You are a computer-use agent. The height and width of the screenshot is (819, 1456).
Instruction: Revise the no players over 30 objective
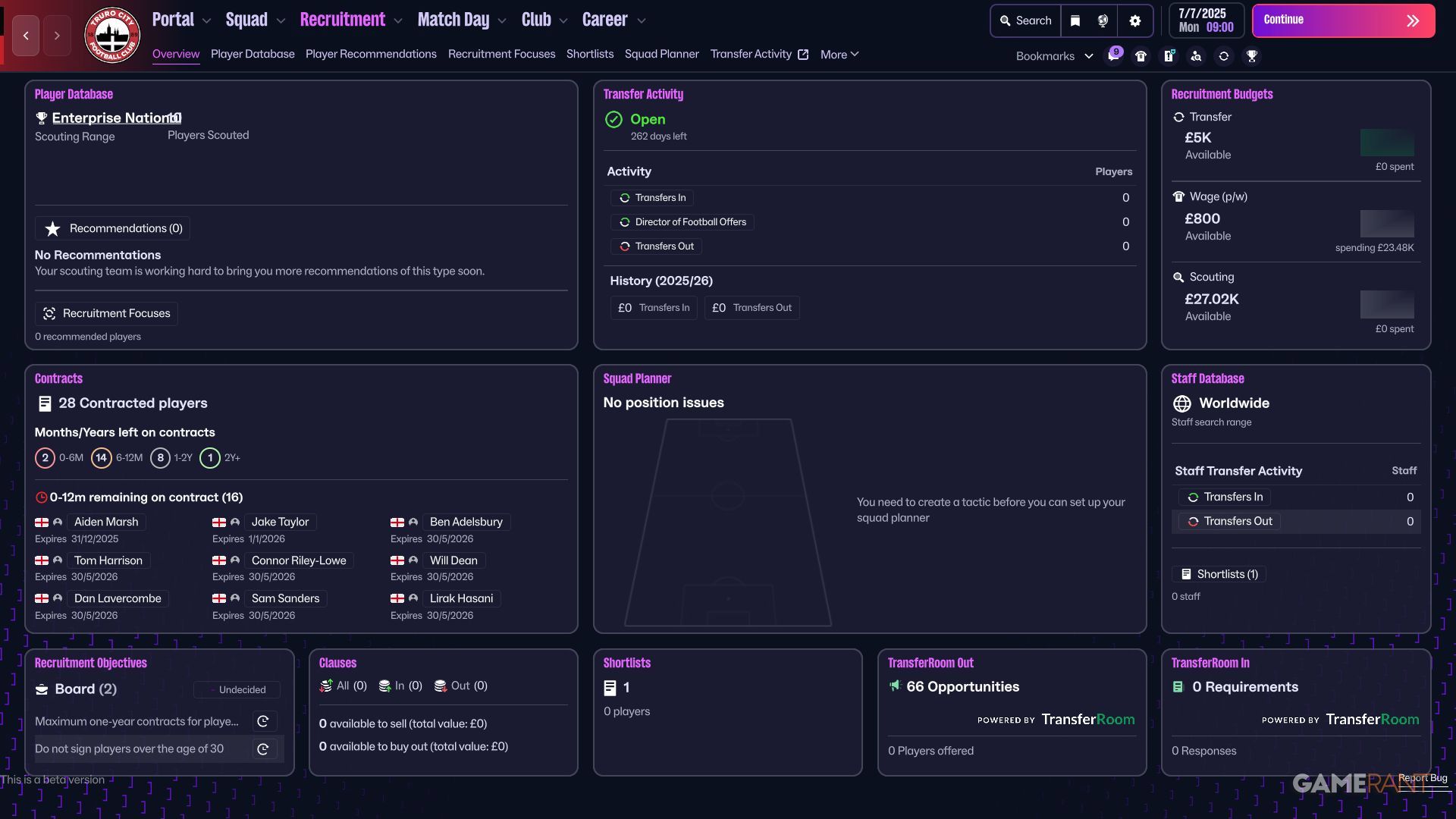263,749
